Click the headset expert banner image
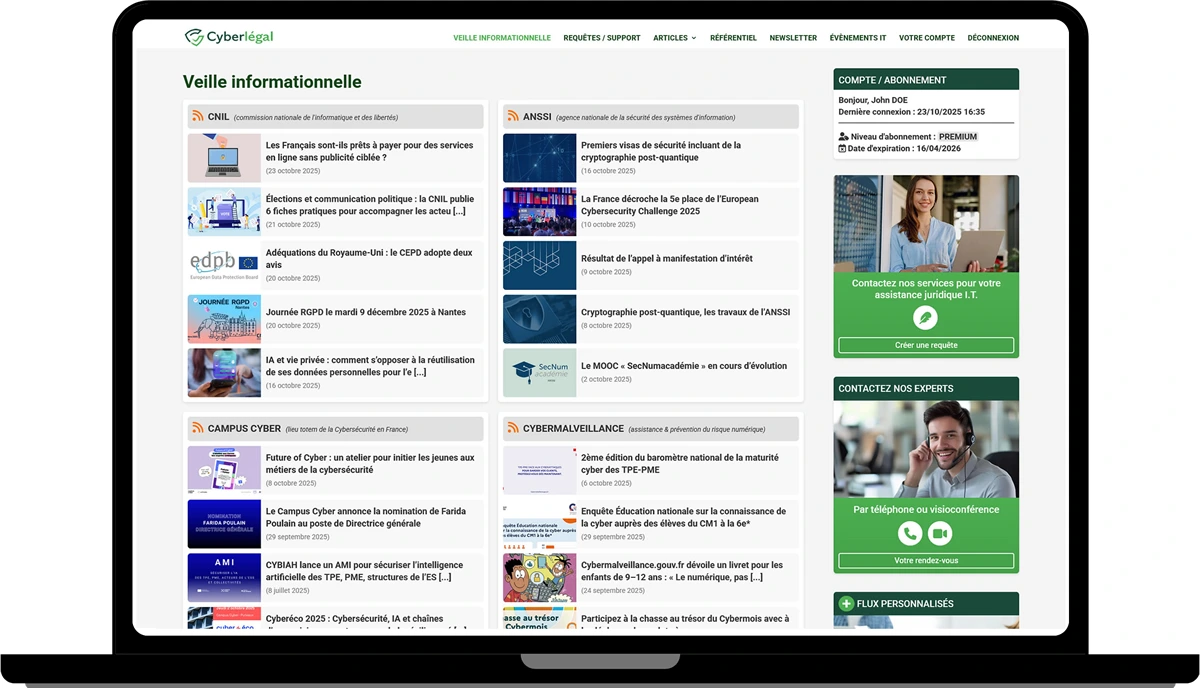 pos(926,449)
